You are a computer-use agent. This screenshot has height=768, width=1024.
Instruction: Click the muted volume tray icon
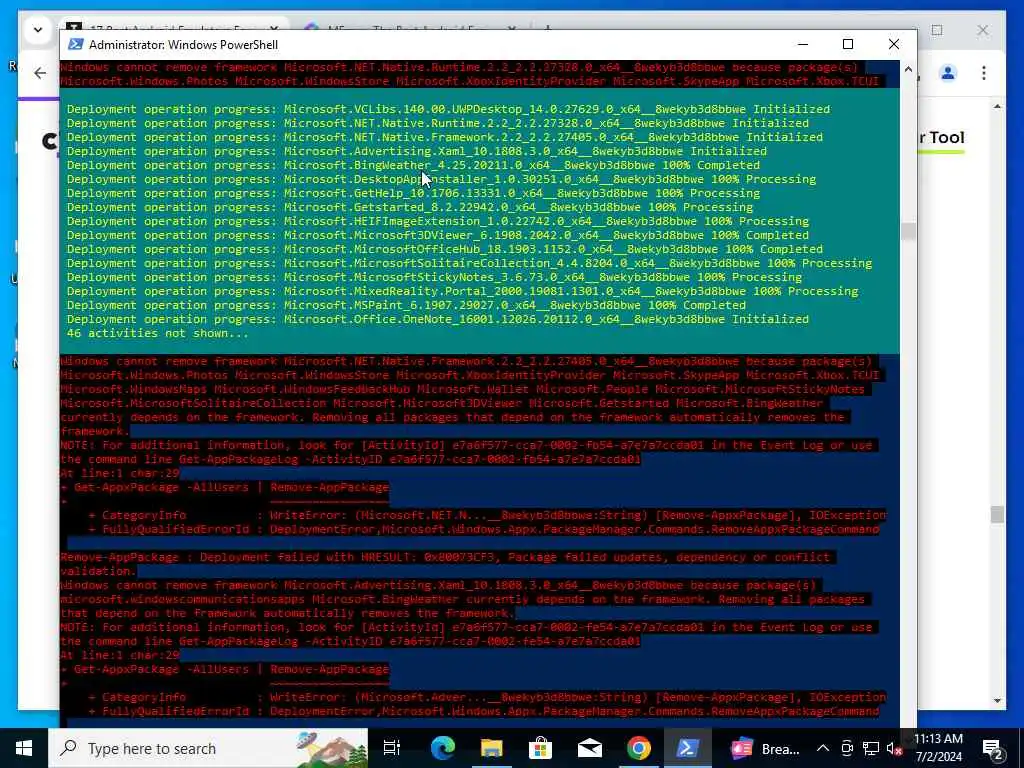pyautogui.click(x=894, y=748)
